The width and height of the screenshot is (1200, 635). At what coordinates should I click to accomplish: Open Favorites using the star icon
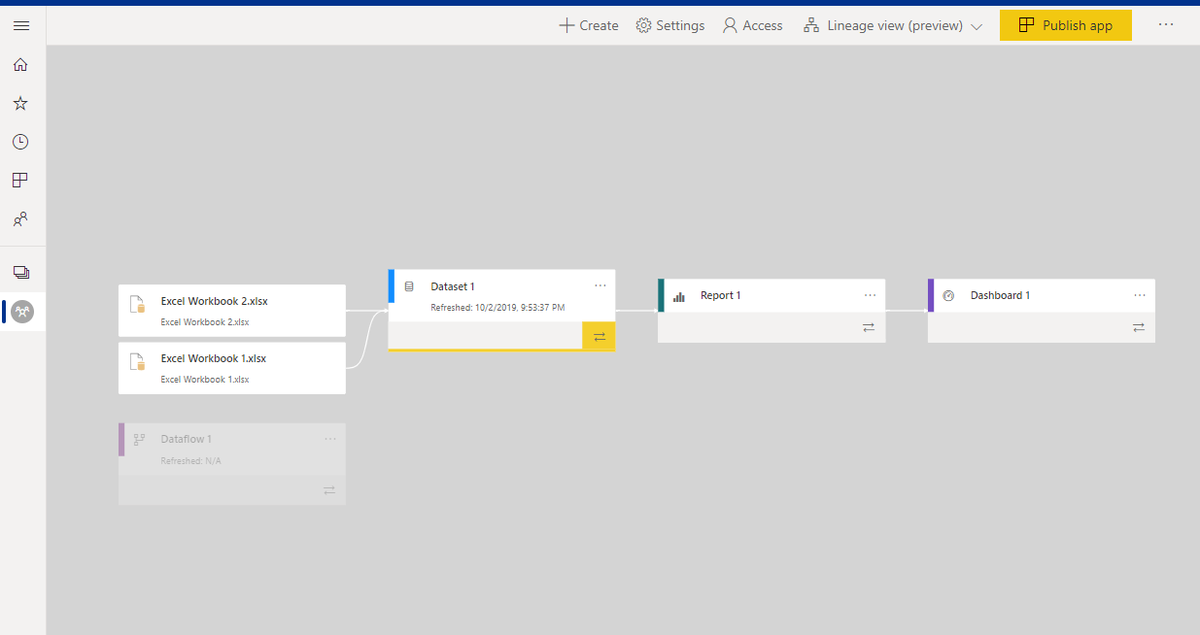click(x=21, y=102)
